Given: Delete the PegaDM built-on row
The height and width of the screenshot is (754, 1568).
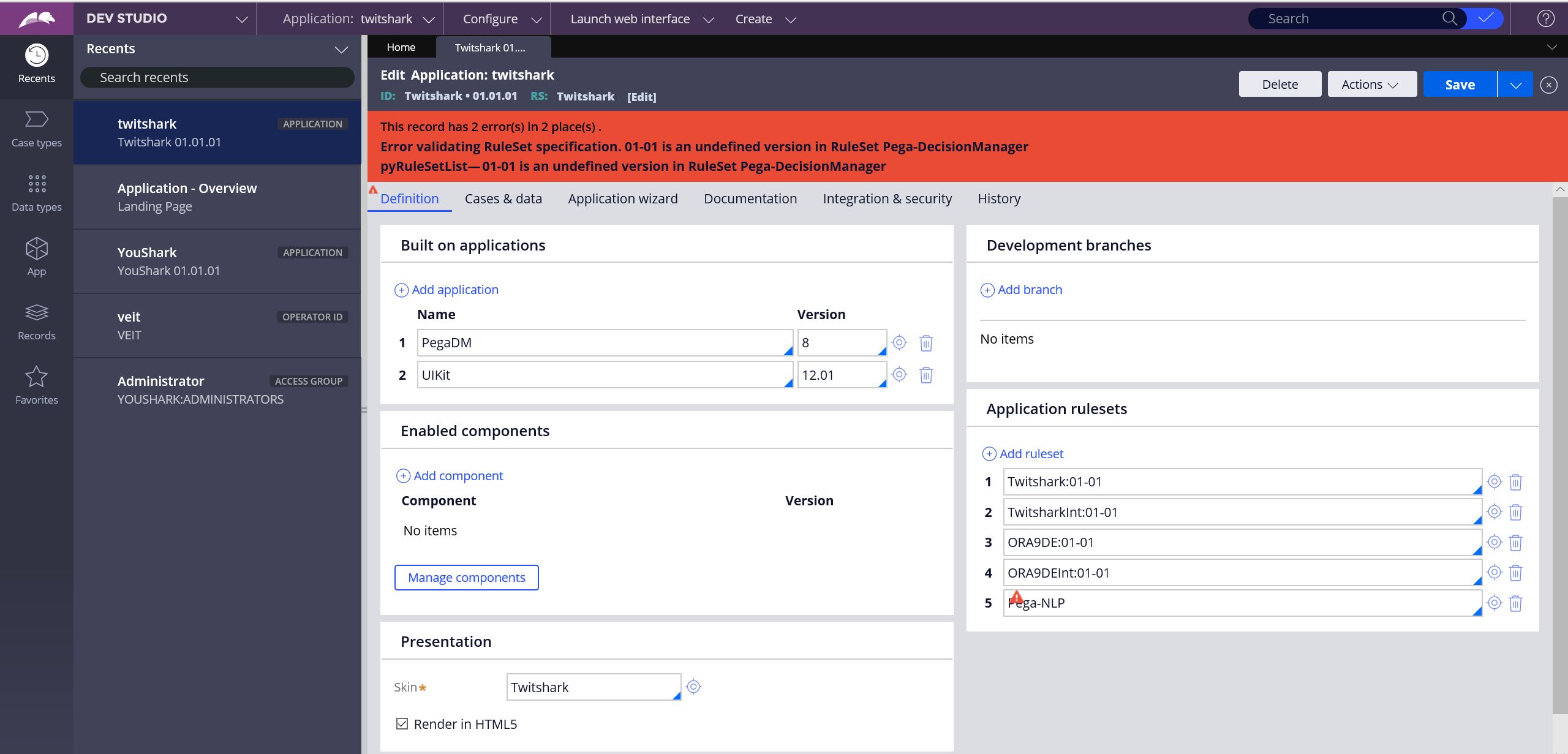Looking at the screenshot, I should [925, 343].
